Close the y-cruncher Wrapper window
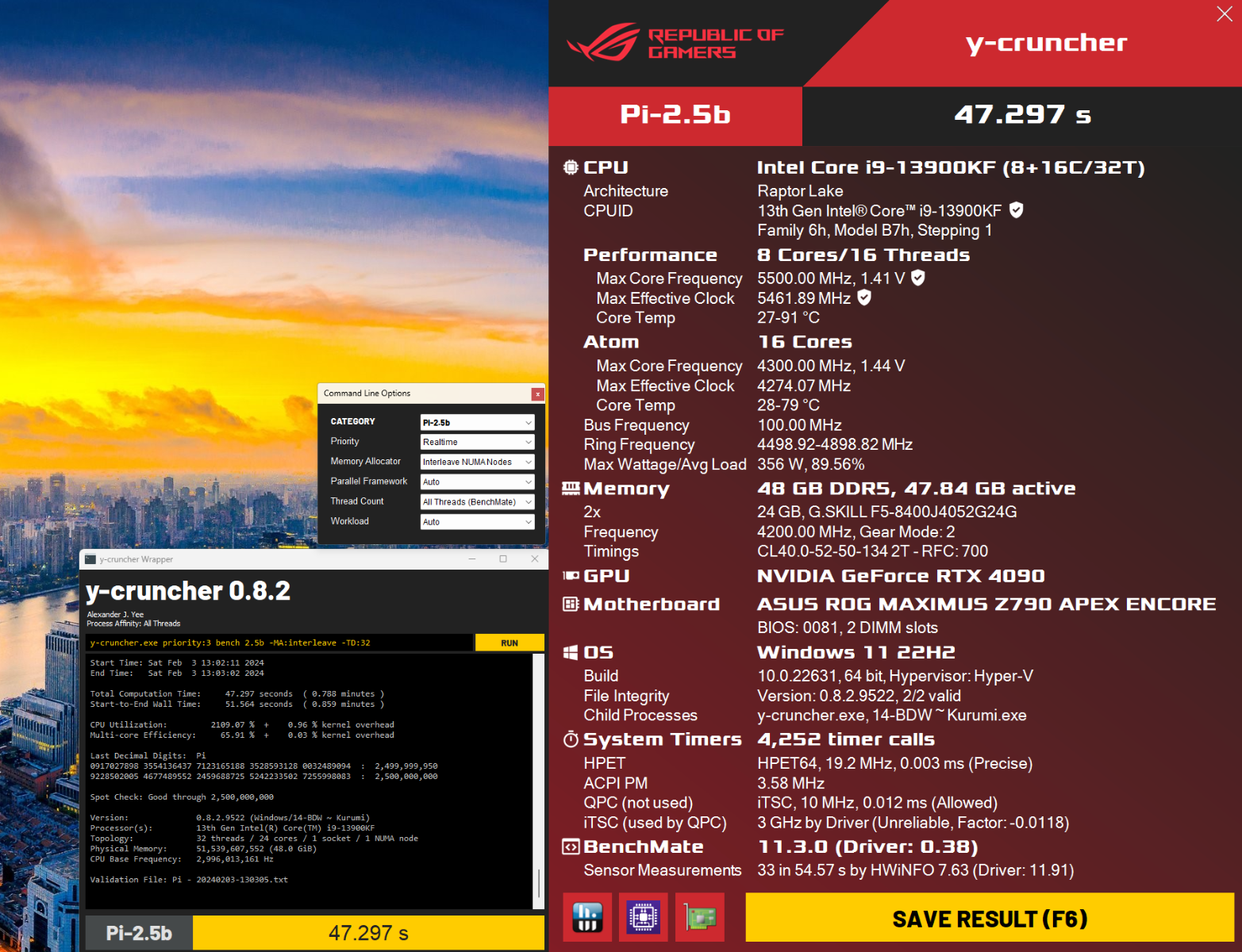Viewport: 1242px width, 952px height. pyautogui.click(x=534, y=559)
